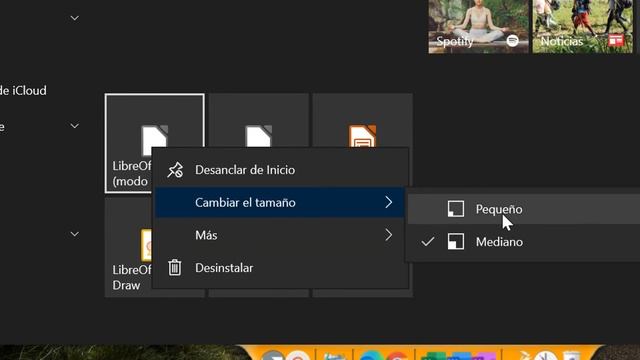Open the middle LibreOffice tile with white document
Image resolution: width=640 pixels, height=360 pixels.
click(x=259, y=120)
